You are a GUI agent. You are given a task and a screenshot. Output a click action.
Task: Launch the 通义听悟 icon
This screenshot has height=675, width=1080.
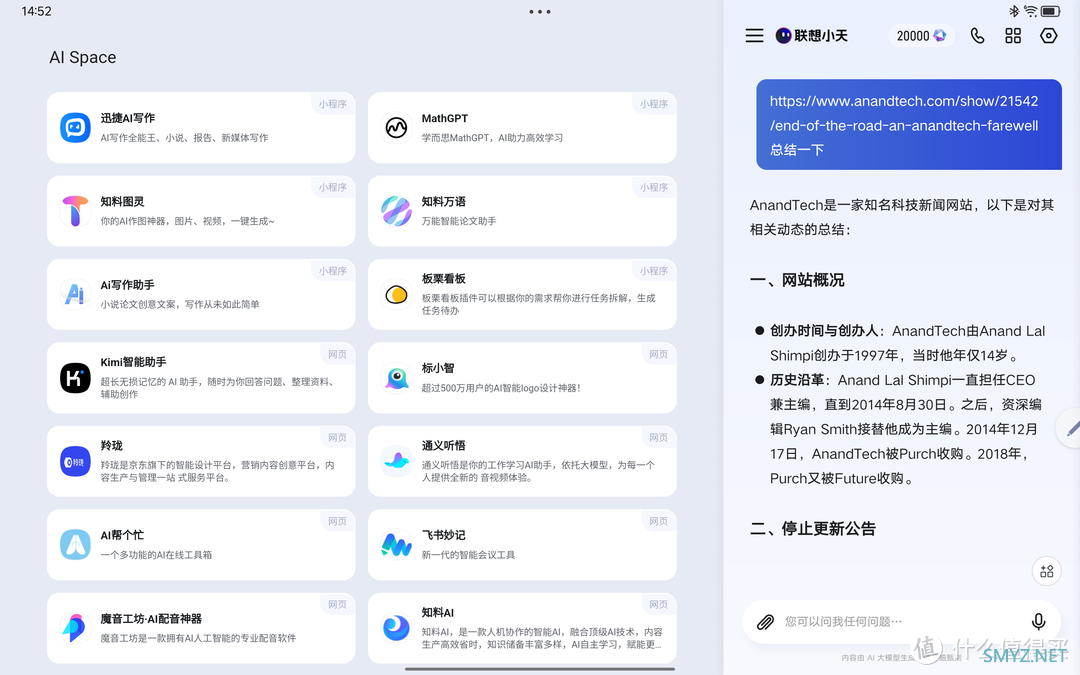396,461
